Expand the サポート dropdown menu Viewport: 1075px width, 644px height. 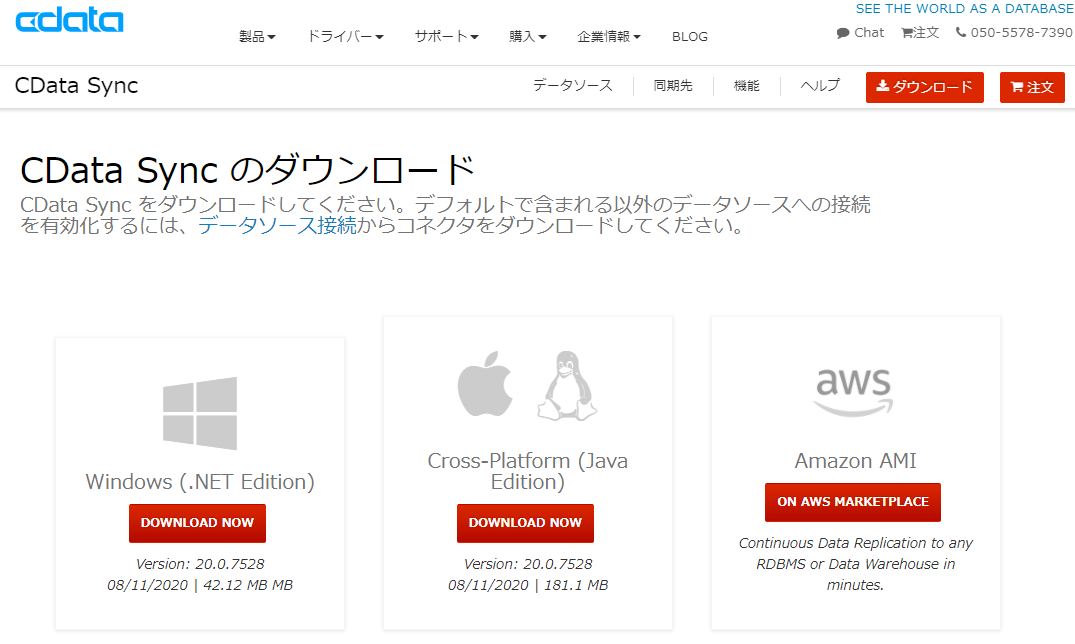pyautogui.click(x=446, y=36)
